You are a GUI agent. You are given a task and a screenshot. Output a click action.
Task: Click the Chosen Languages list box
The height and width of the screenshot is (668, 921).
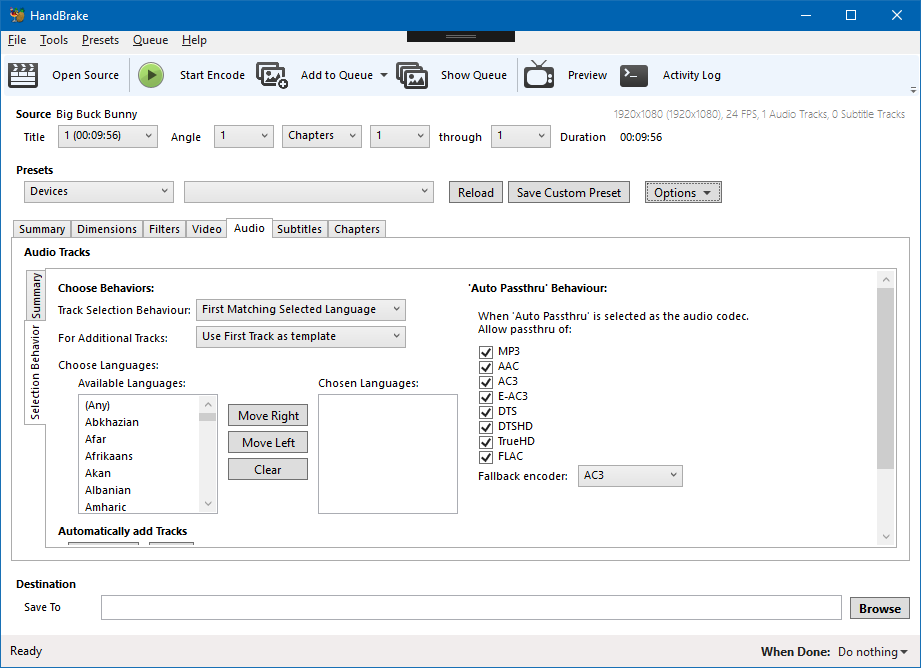(x=388, y=454)
